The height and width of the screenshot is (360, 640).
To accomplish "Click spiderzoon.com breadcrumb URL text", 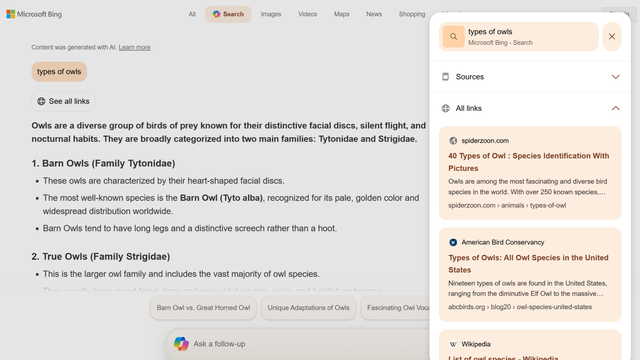I will 507,205.
